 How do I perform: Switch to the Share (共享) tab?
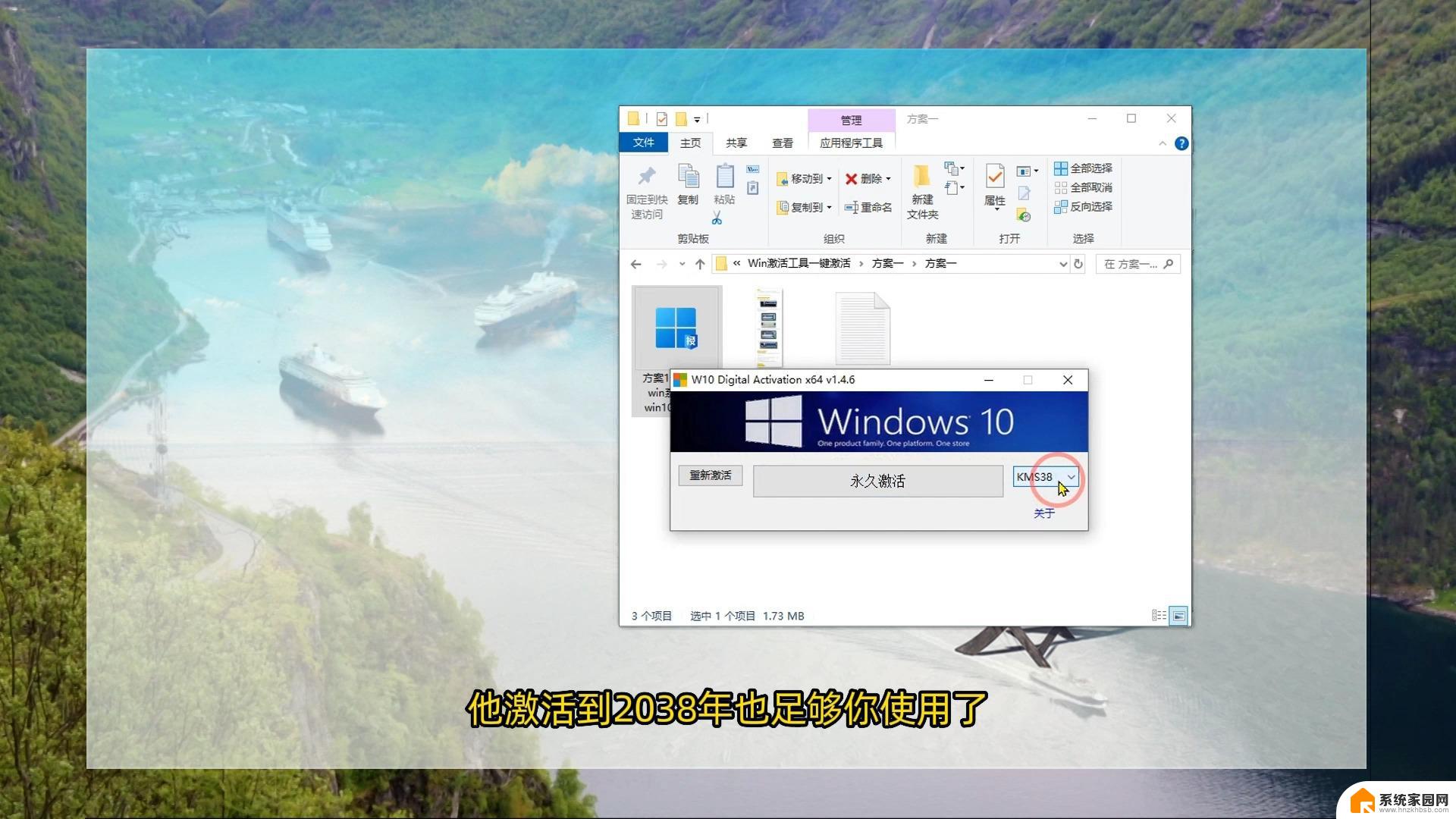(x=736, y=143)
